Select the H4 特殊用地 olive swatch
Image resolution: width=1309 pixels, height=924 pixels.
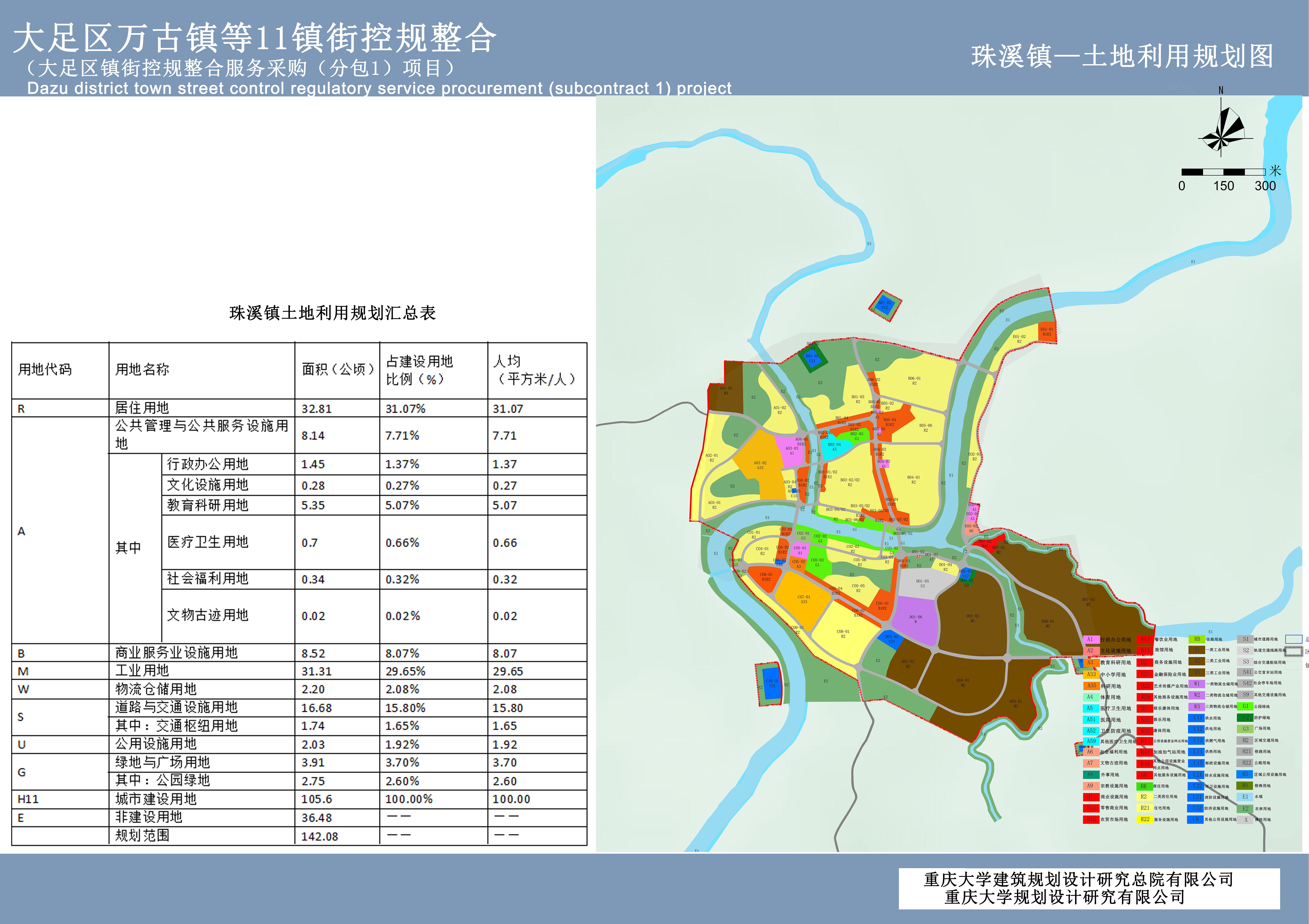[x=1245, y=786]
